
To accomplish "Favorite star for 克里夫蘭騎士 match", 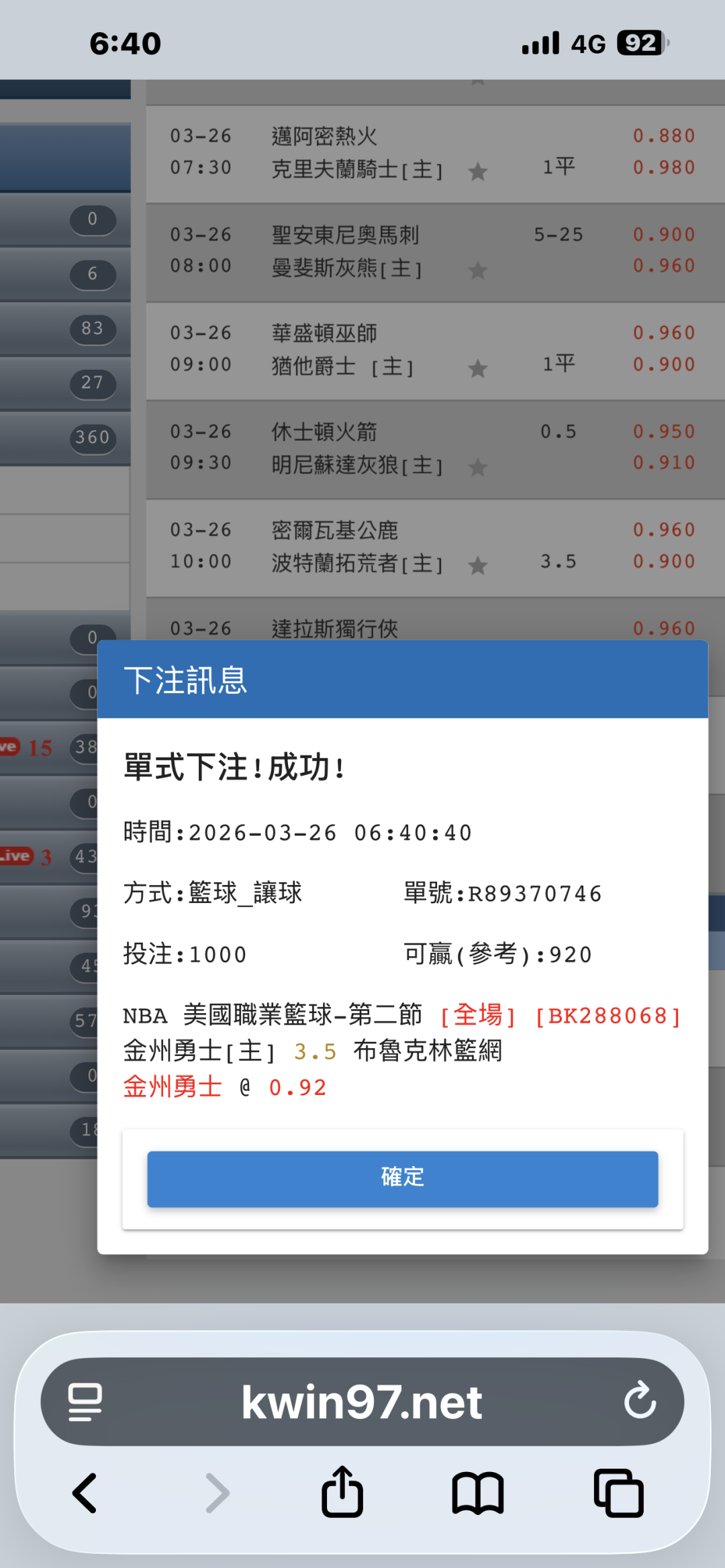I will [478, 172].
